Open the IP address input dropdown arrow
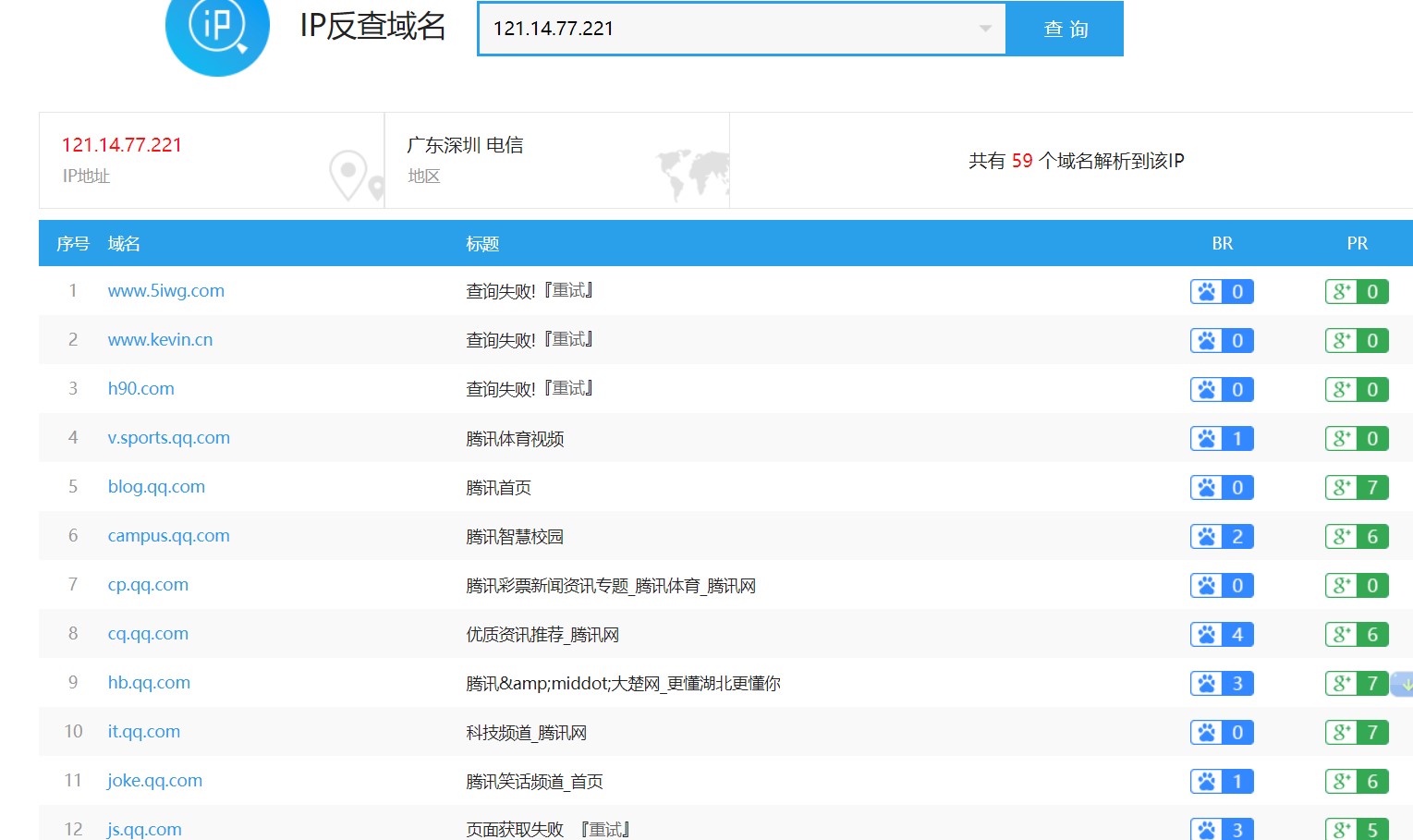This screenshot has height=840, width=1413. 985,29
